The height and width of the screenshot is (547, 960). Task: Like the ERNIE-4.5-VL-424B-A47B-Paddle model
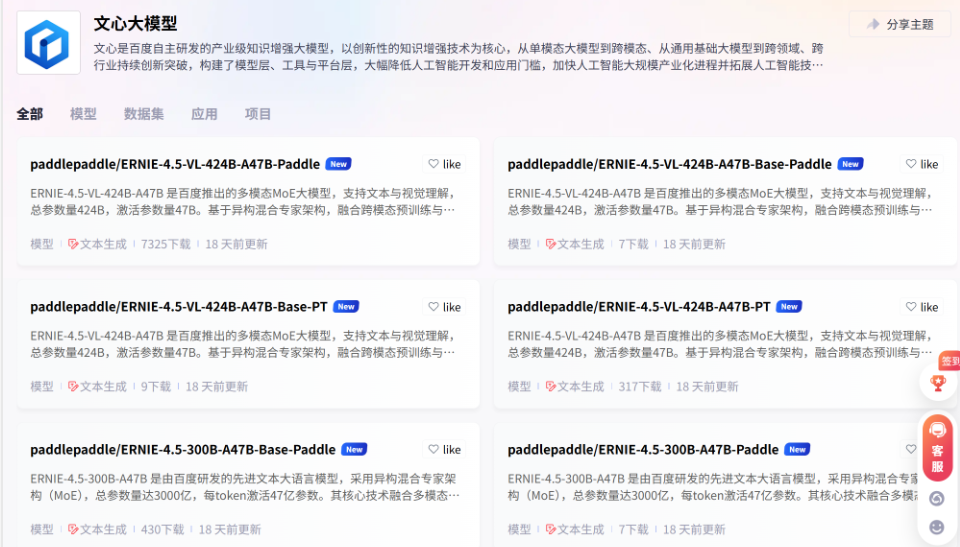coord(444,164)
